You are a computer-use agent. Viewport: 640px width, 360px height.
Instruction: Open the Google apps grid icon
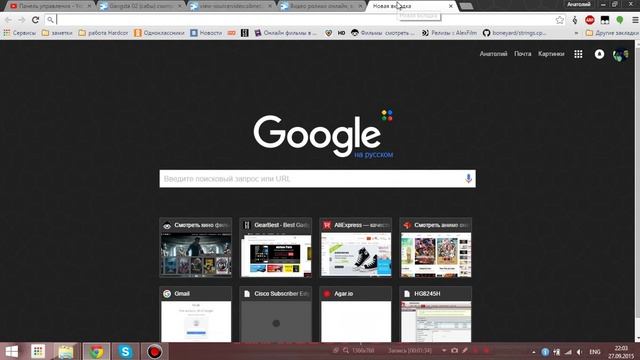[578, 54]
